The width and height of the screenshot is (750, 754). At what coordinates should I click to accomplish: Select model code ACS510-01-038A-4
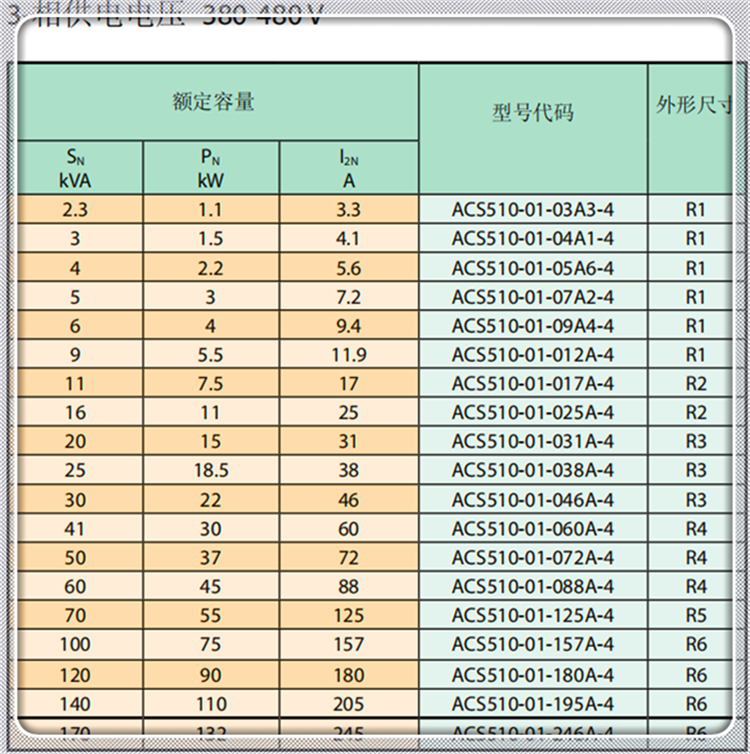pyautogui.click(x=533, y=470)
